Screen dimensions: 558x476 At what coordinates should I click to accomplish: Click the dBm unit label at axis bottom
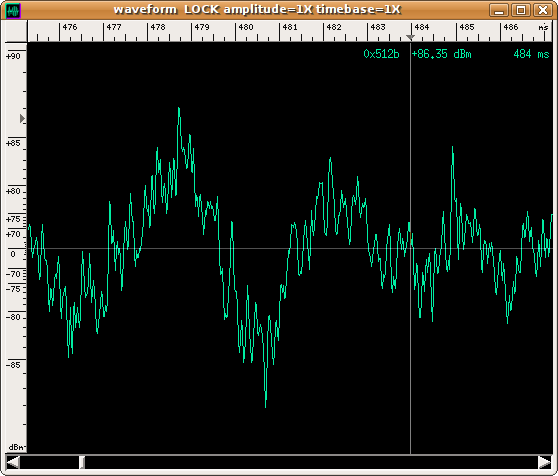(17, 447)
